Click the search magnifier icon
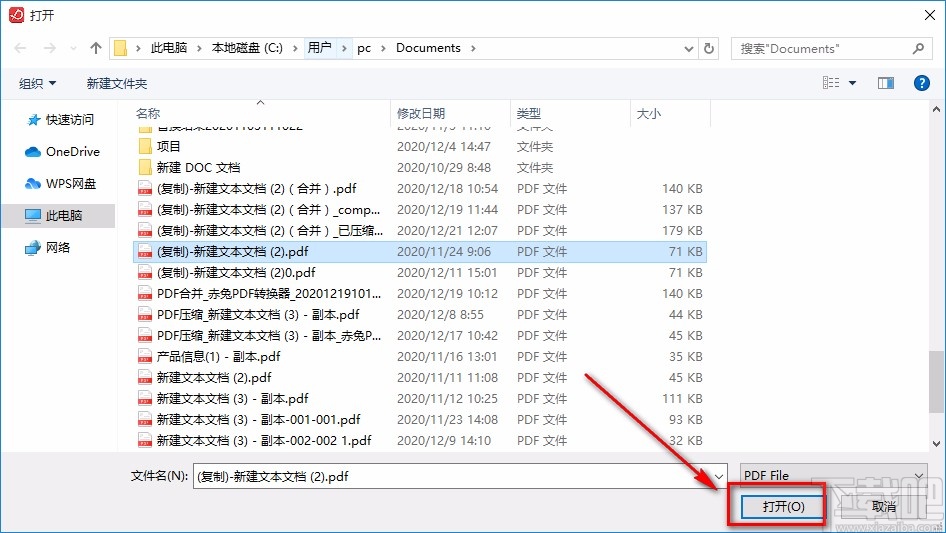 point(918,48)
